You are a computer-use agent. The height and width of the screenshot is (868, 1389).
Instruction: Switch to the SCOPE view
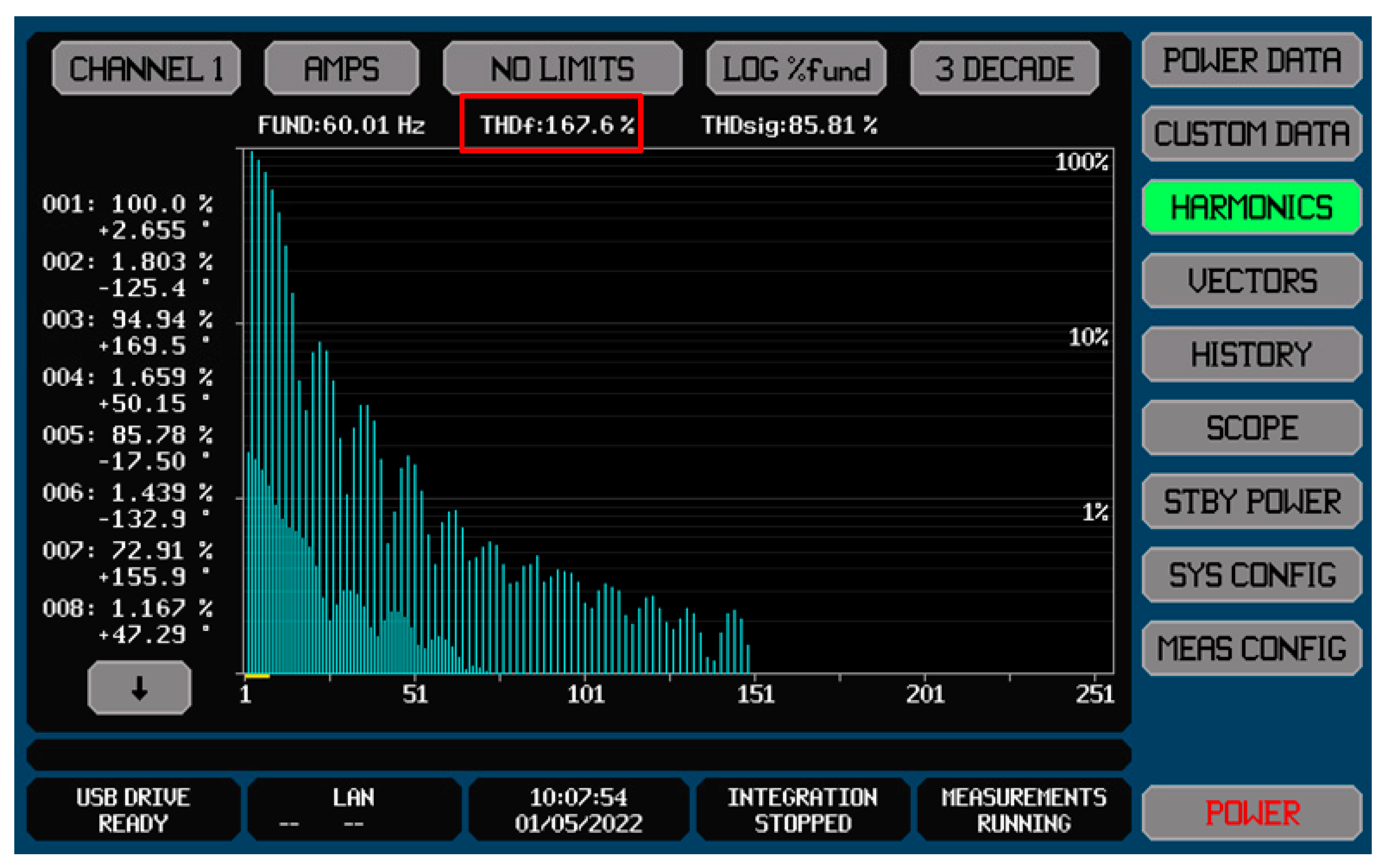(1251, 428)
